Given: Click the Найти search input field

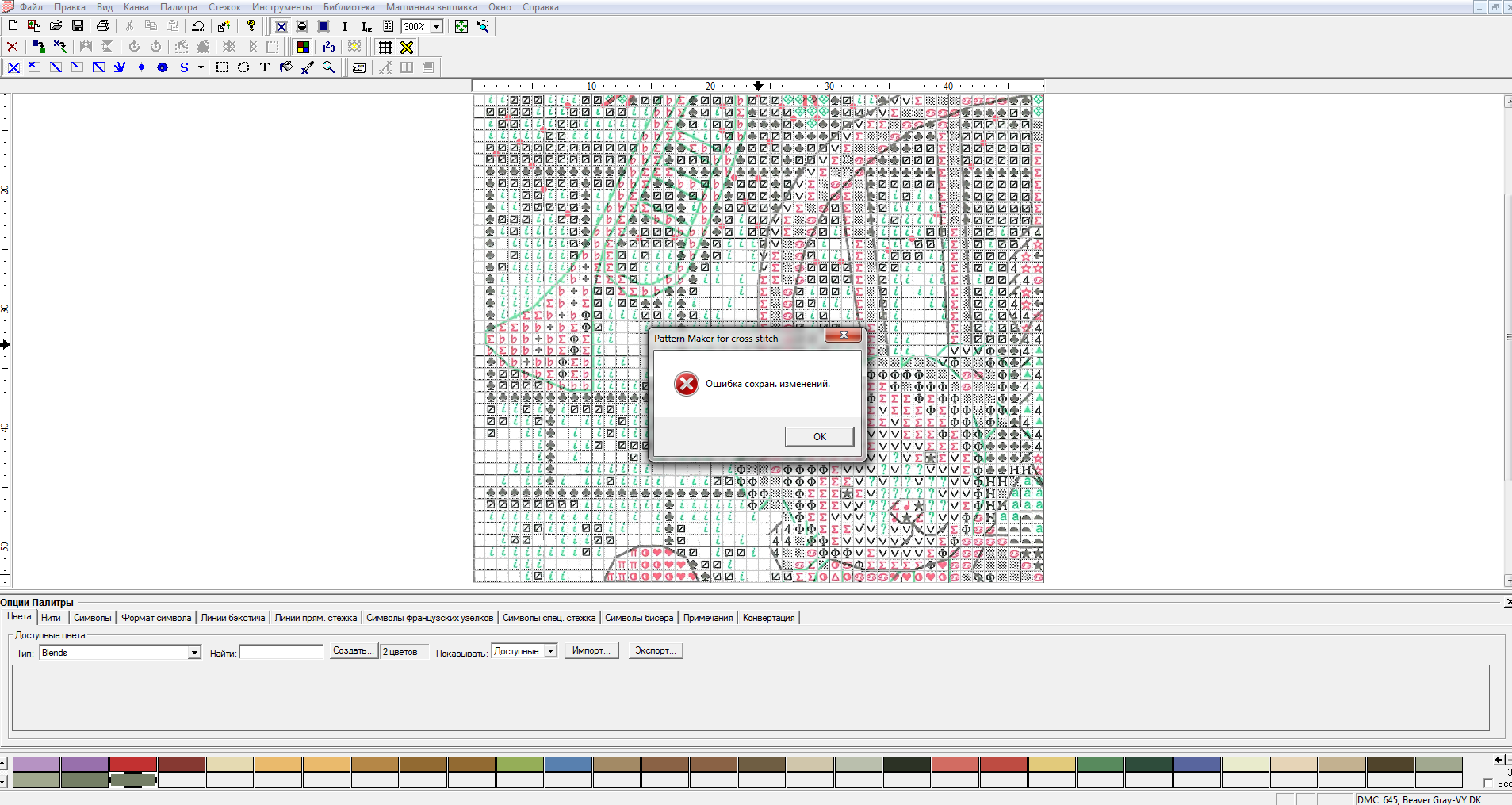Looking at the screenshot, I should (x=281, y=652).
